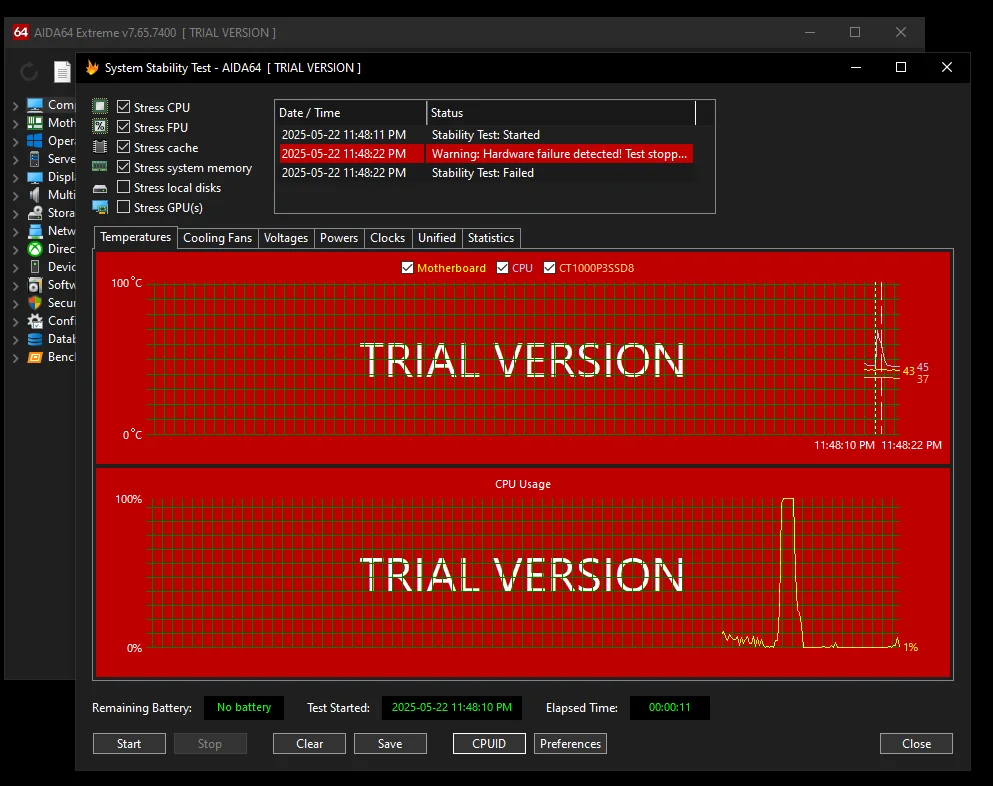Toggle the CT1000P3SSD8 graph legend checkbox
993x786 pixels.
[550, 268]
